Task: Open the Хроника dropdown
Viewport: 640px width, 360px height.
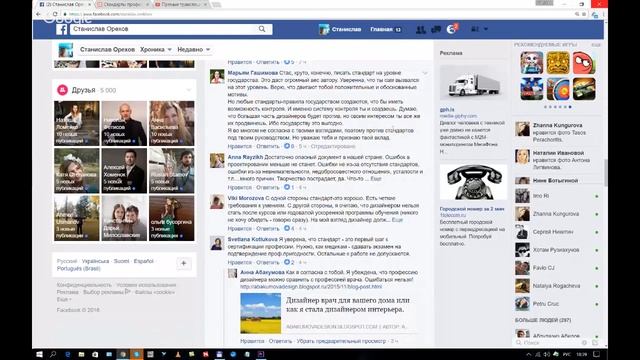Action: coord(156,49)
